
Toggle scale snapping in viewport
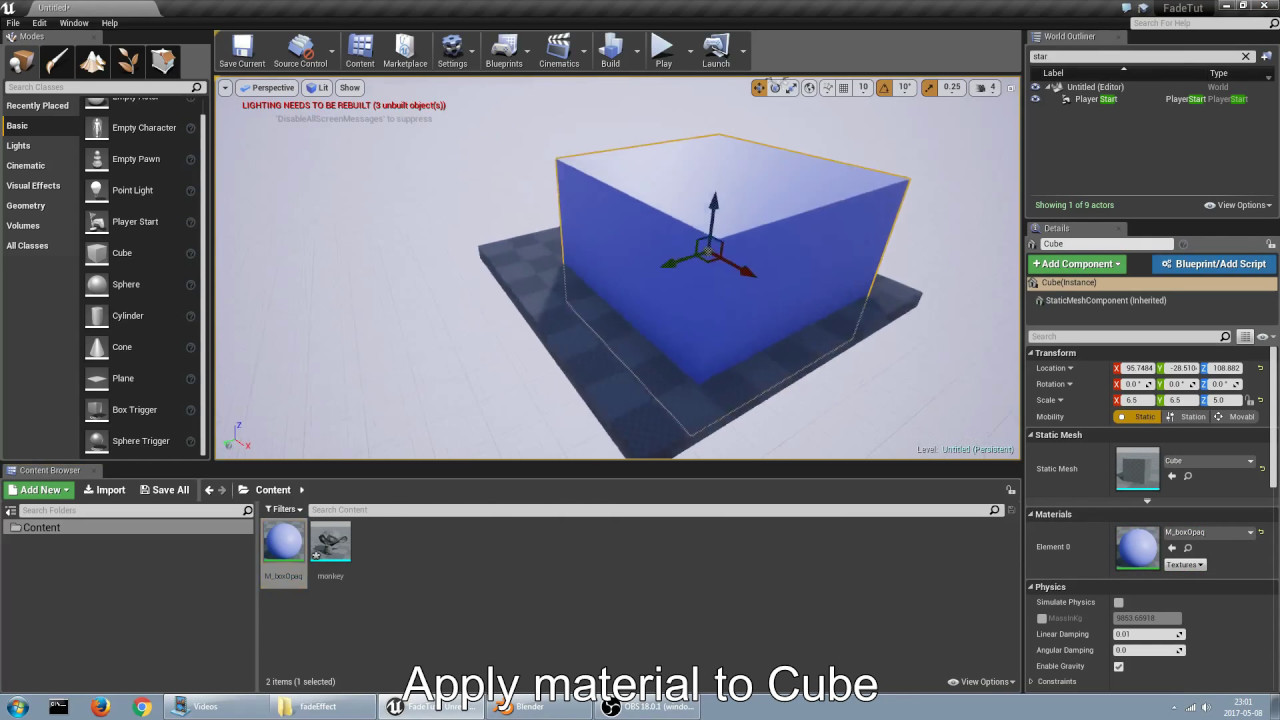[929, 88]
